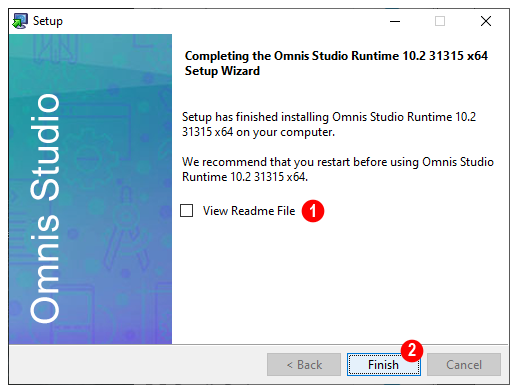
Task: Click the "Completing the Omnis Studio Runtime" heading
Action: (x=336, y=63)
